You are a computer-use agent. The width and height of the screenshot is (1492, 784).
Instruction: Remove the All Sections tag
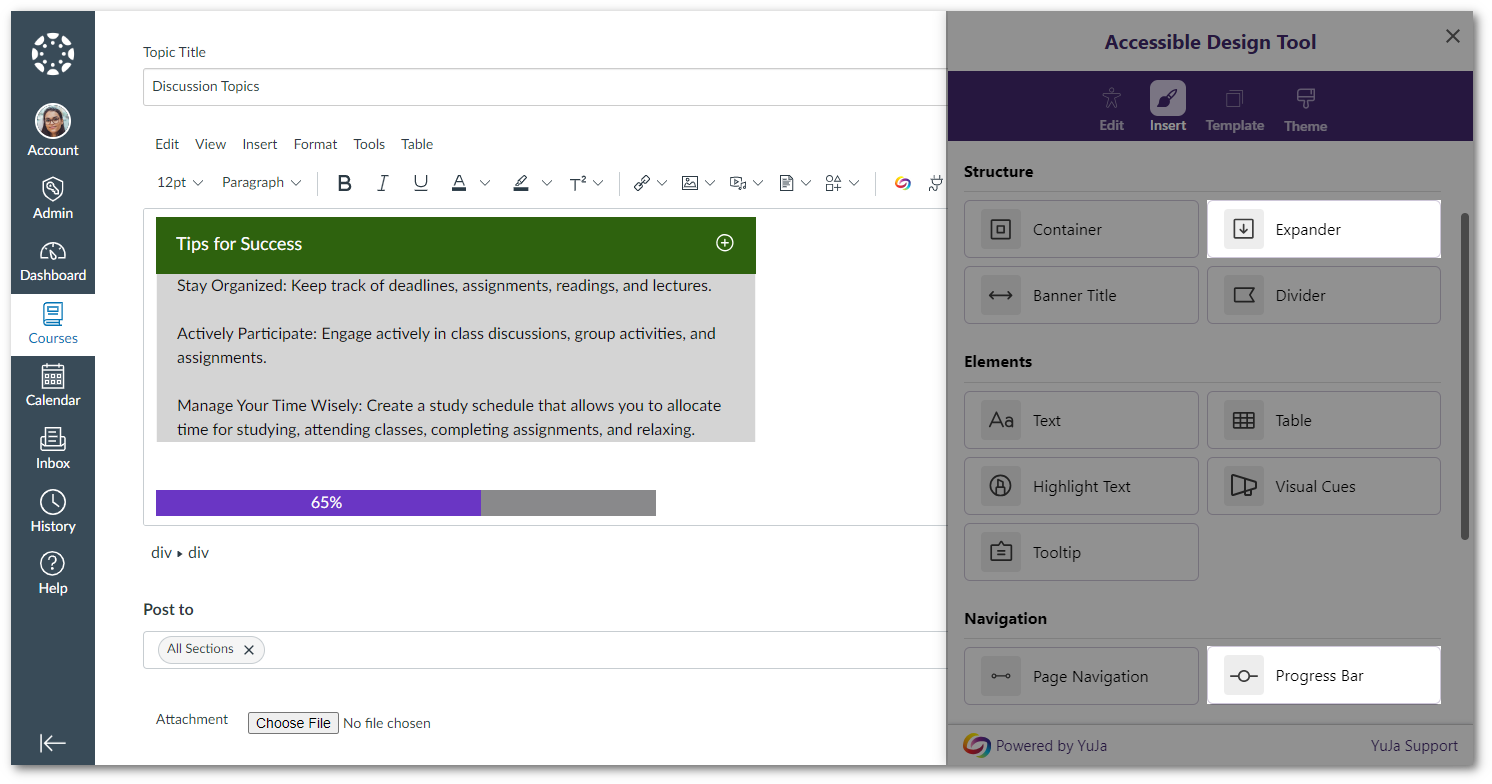pos(249,650)
